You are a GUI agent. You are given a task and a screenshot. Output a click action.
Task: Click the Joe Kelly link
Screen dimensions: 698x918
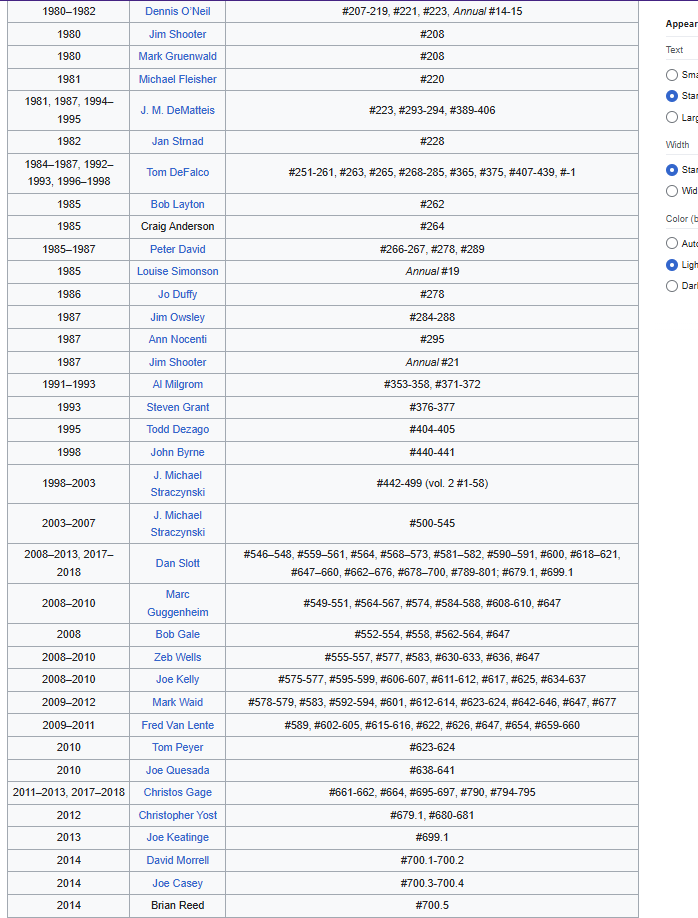(x=177, y=679)
